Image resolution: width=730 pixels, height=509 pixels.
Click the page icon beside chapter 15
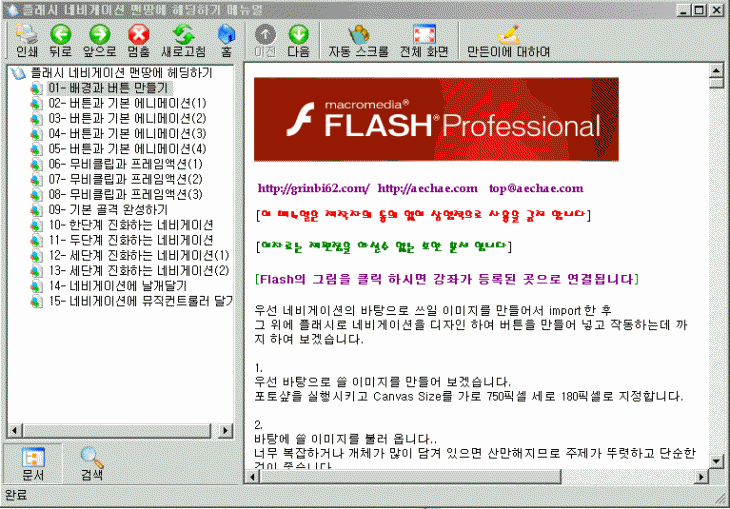point(36,302)
